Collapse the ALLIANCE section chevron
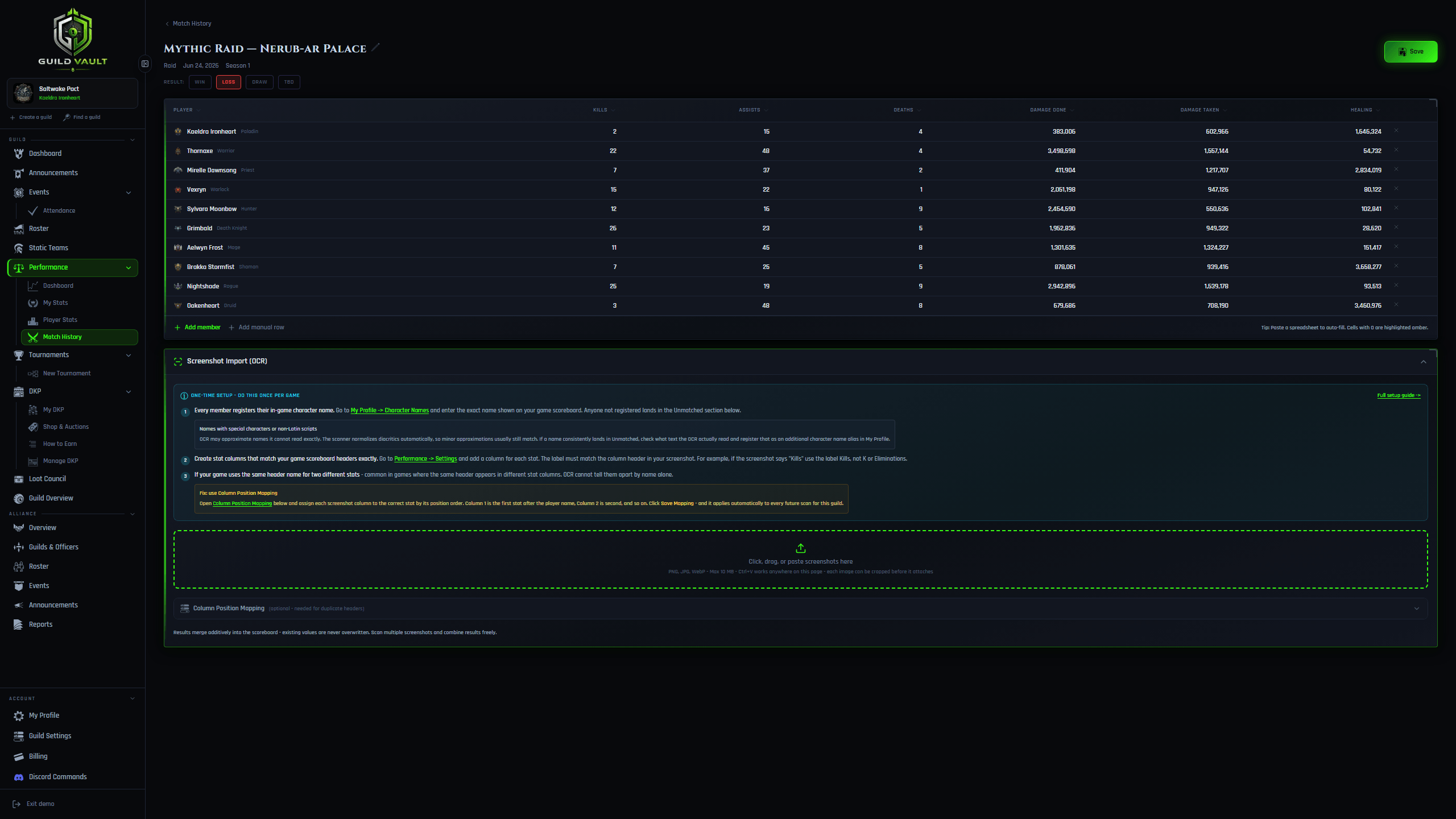 (x=133, y=514)
